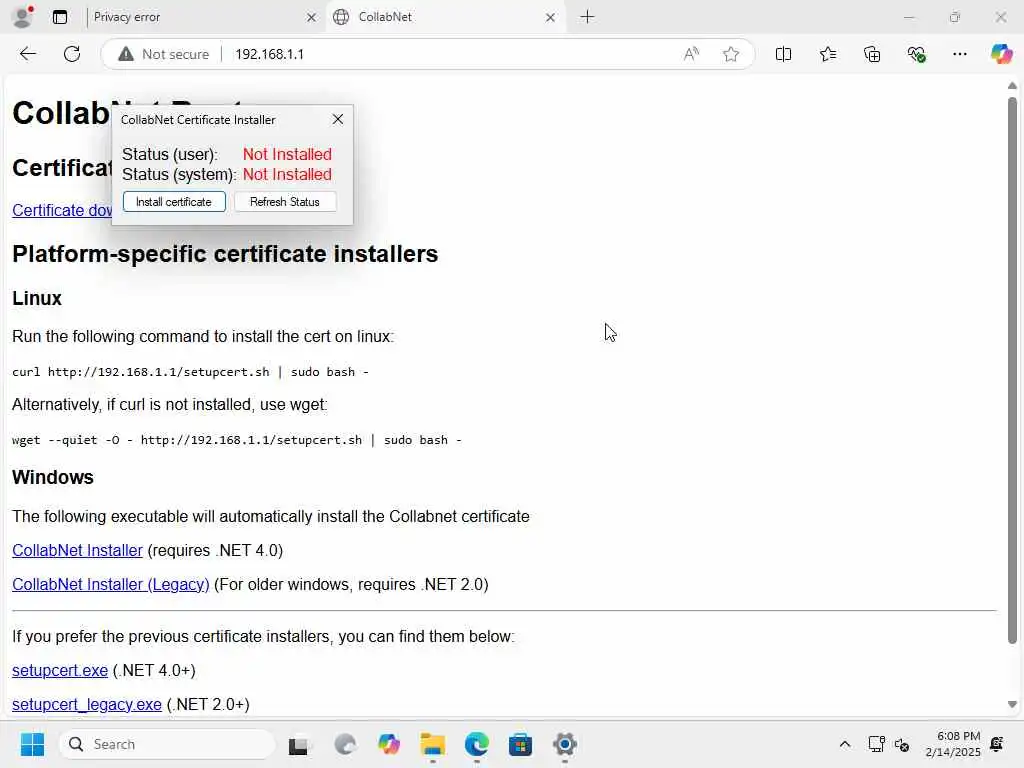This screenshot has height=768, width=1024.
Task: Open notifications bell icon
Action: pos(997,744)
